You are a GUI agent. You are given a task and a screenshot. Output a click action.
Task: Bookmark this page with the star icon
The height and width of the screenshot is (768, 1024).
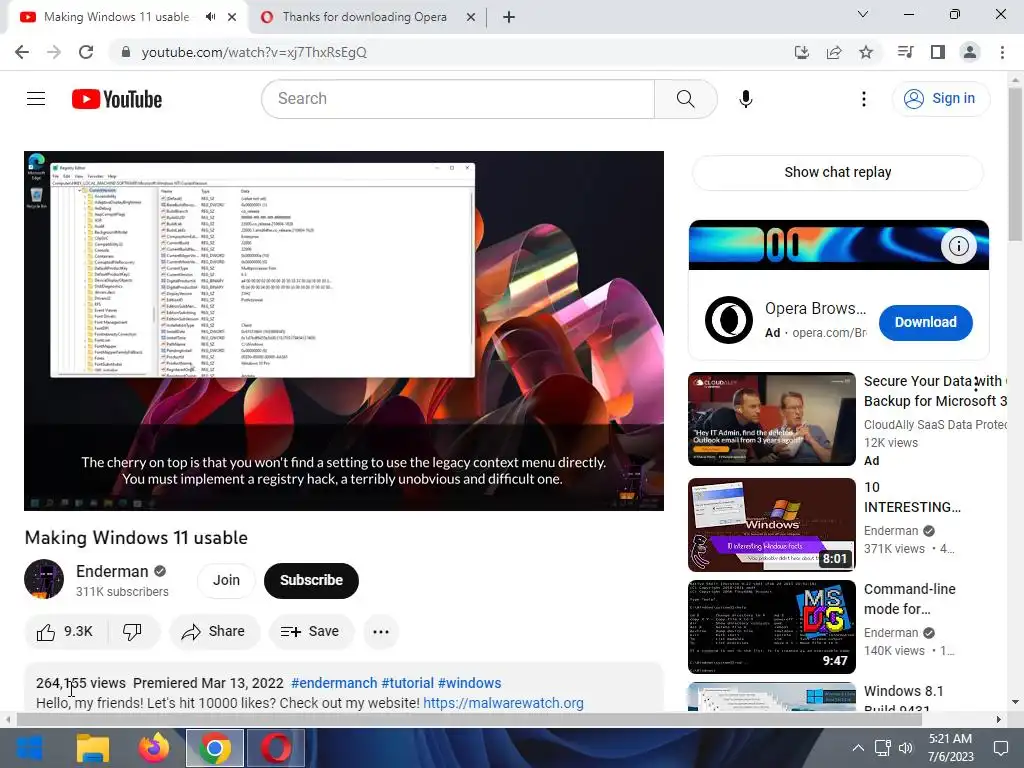pyautogui.click(x=866, y=52)
